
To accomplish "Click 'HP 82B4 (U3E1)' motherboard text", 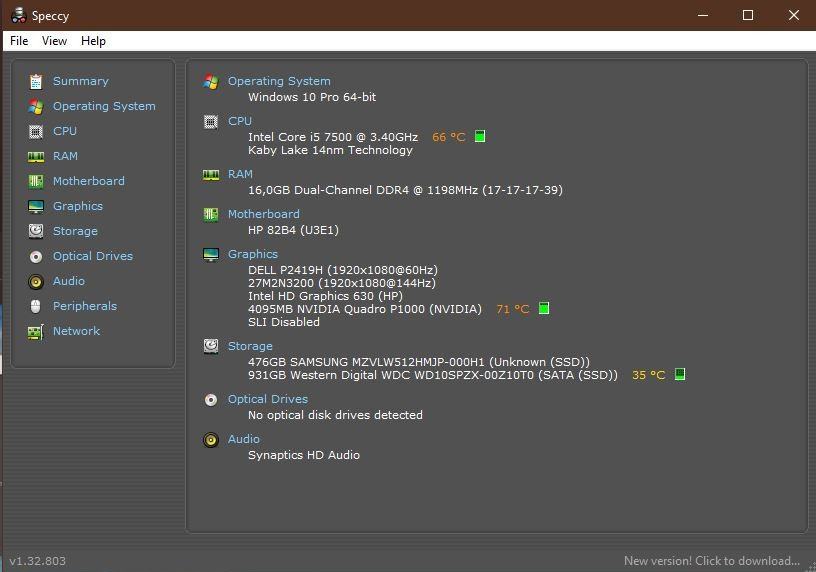I will coord(293,230).
